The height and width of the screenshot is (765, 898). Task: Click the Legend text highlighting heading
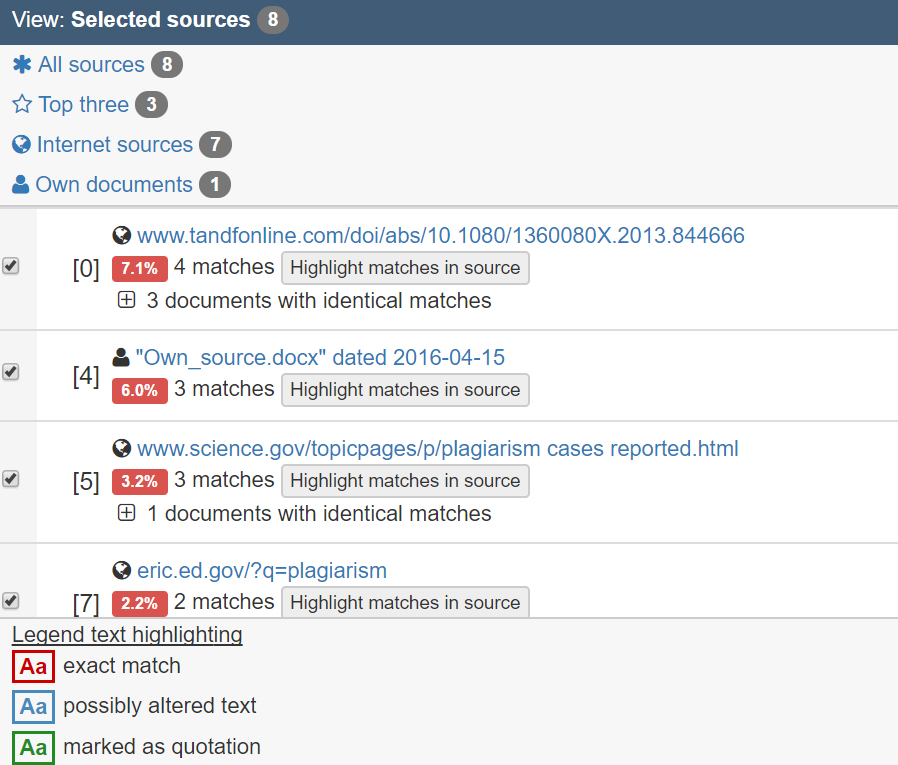pos(127,634)
